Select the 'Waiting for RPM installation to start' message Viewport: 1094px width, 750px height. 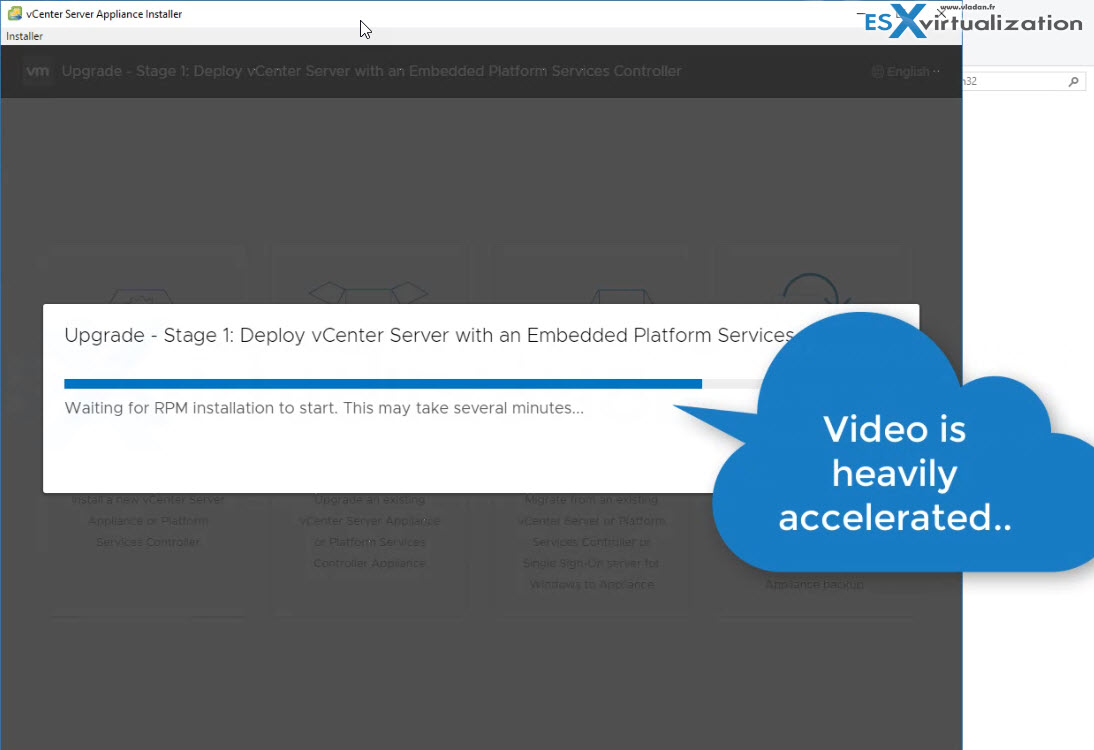324,408
